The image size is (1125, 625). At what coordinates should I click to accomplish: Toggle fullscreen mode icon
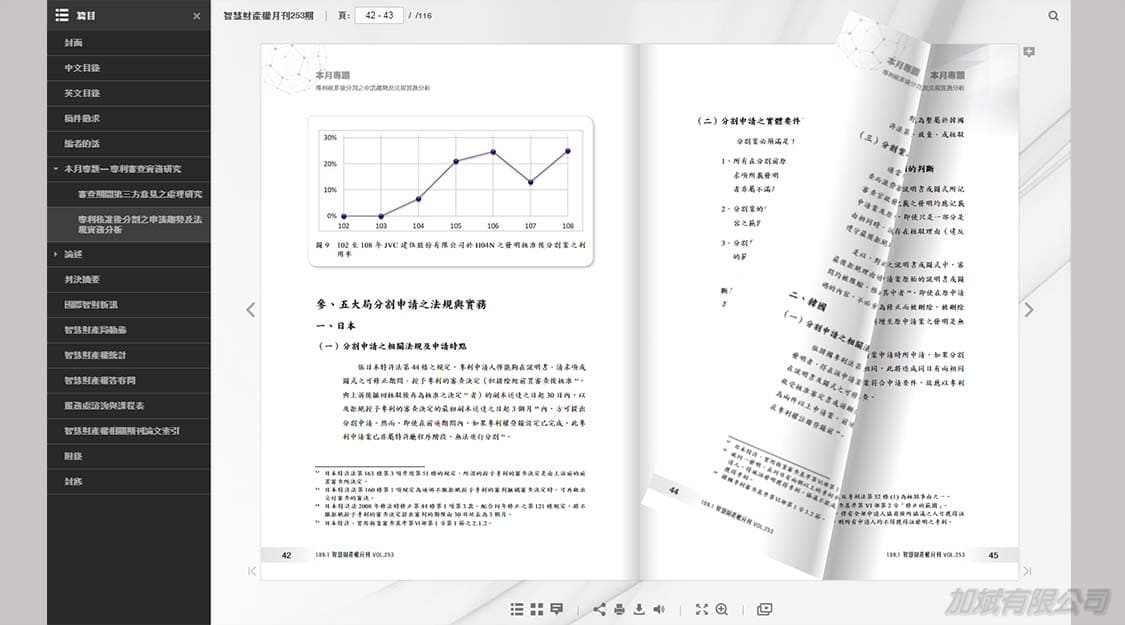[702, 609]
